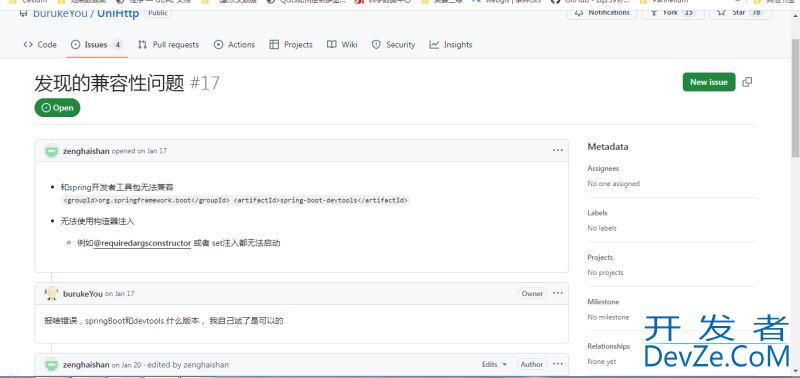Click the Labels heading in Metadata
800x378 pixels.
coord(597,213)
